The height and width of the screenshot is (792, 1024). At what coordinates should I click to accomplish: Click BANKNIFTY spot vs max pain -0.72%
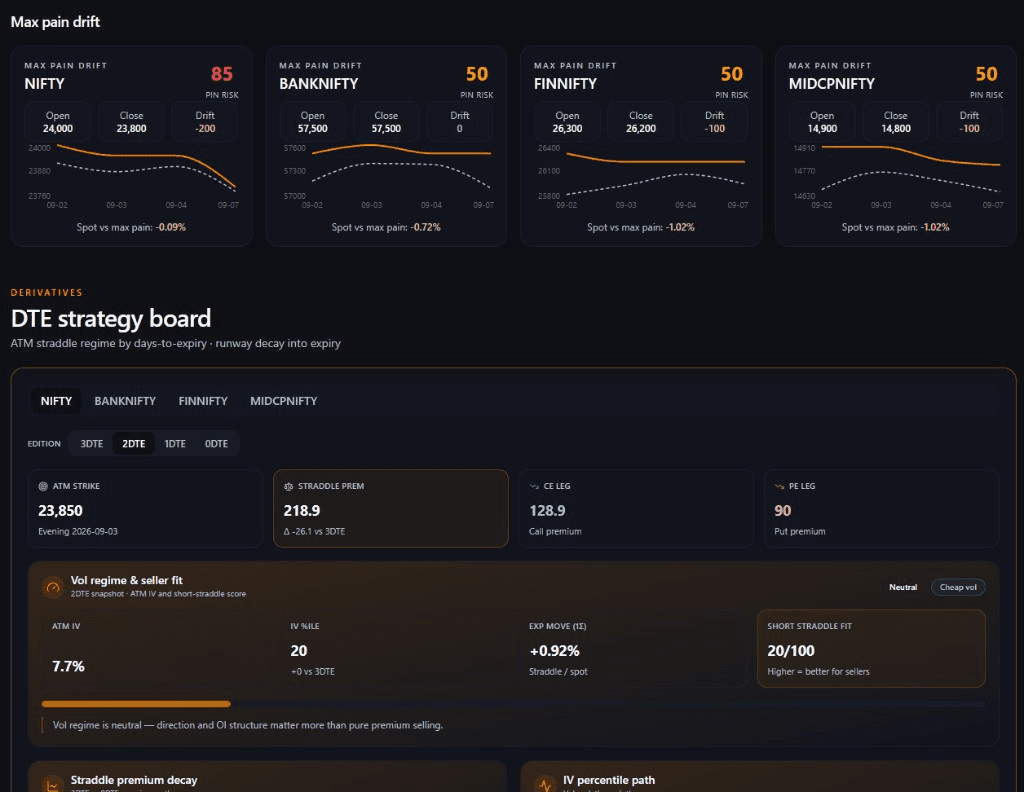(425, 227)
